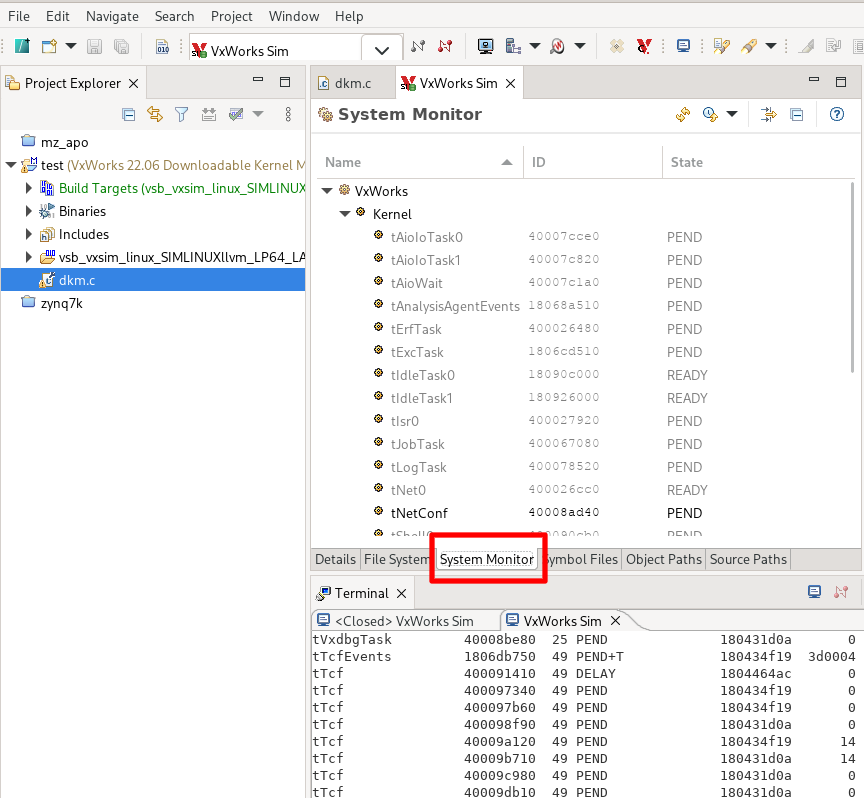The width and height of the screenshot is (864, 798).
Task: Collapse all in System Monitor
Action: pos(797,115)
